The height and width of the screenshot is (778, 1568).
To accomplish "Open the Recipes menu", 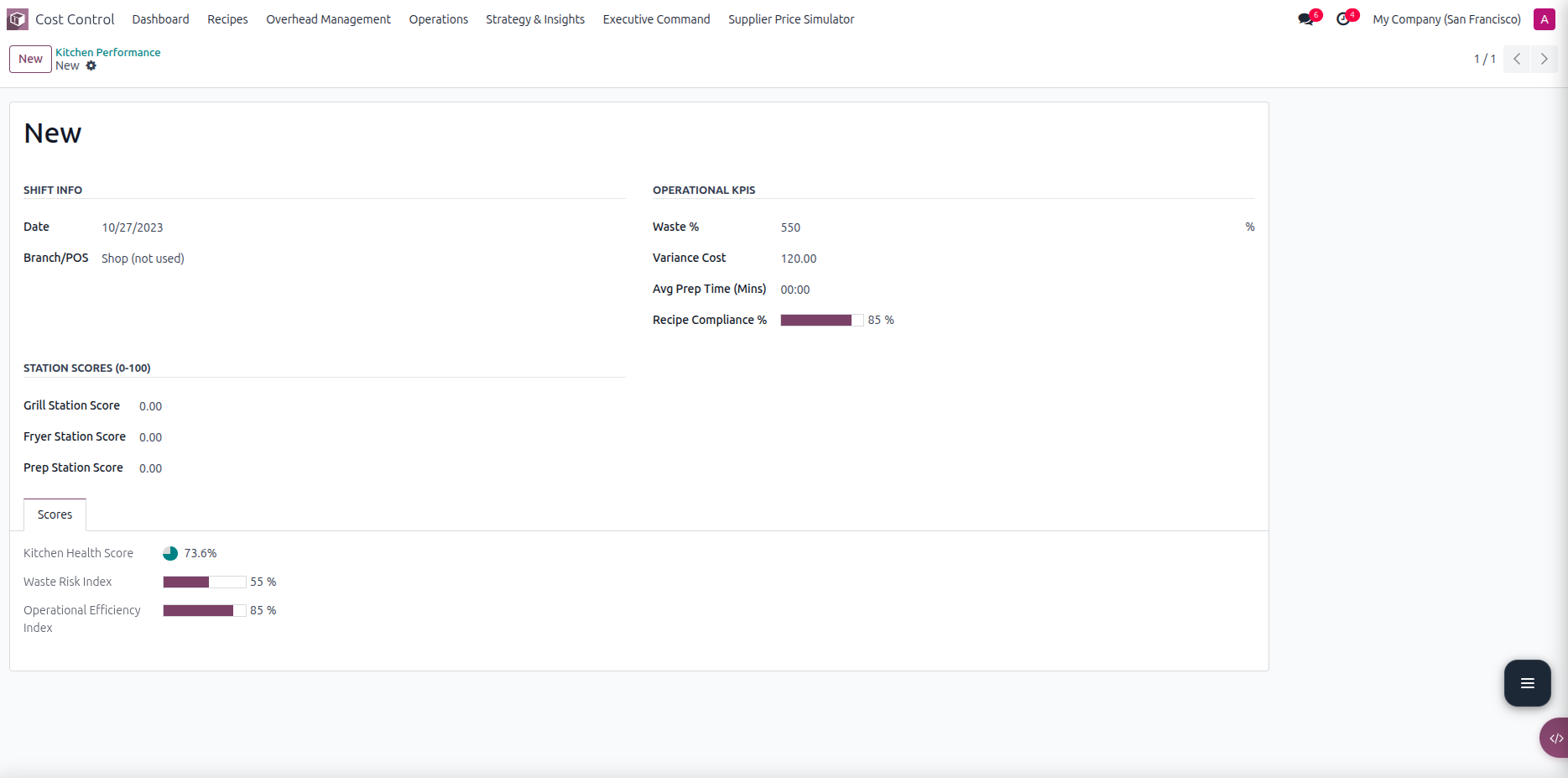I will [x=227, y=19].
